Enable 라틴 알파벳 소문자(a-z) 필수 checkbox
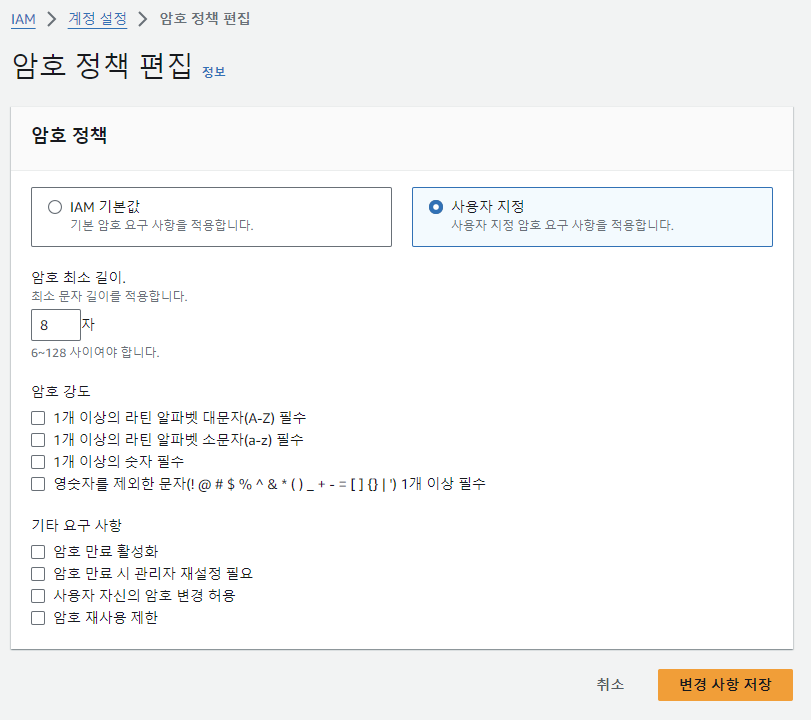Viewport: 811px width, 720px height. [x=38, y=440]
